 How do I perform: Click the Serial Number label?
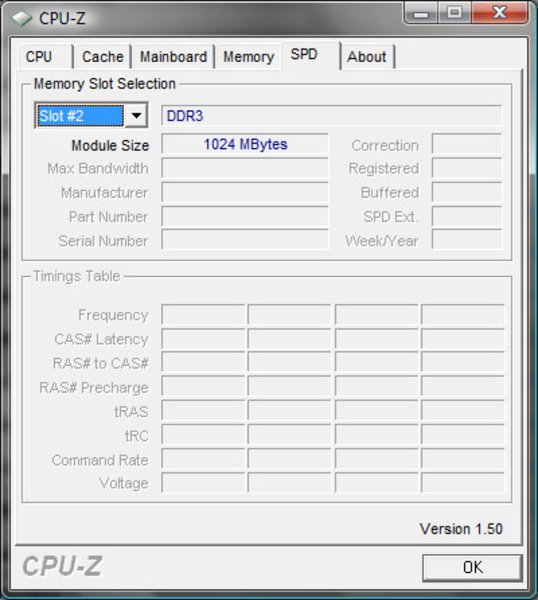103,241
